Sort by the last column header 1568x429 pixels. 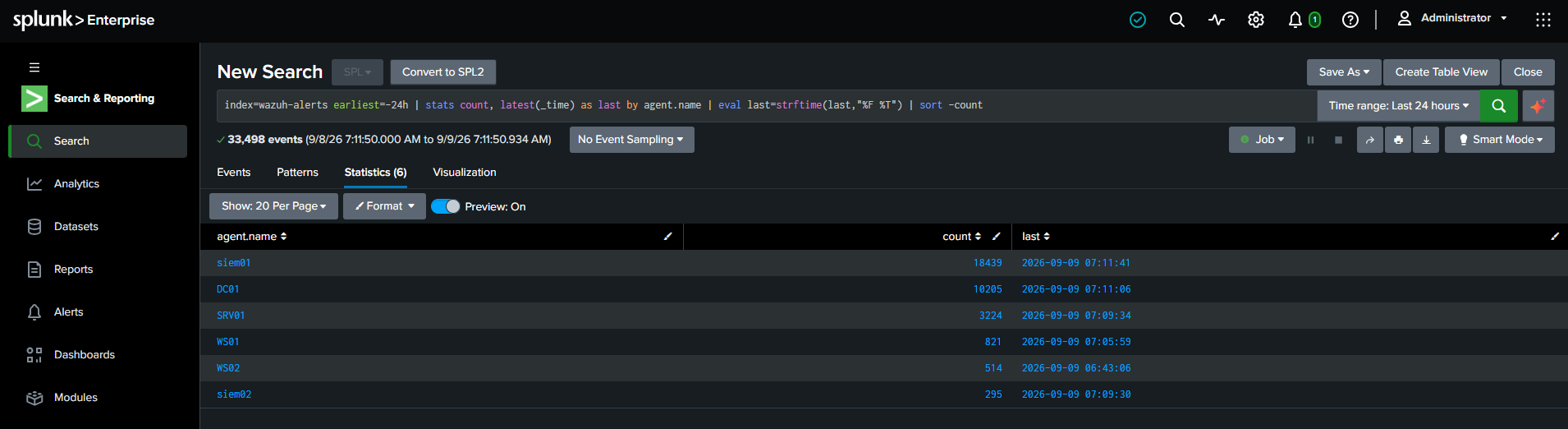pos(1036,237)
